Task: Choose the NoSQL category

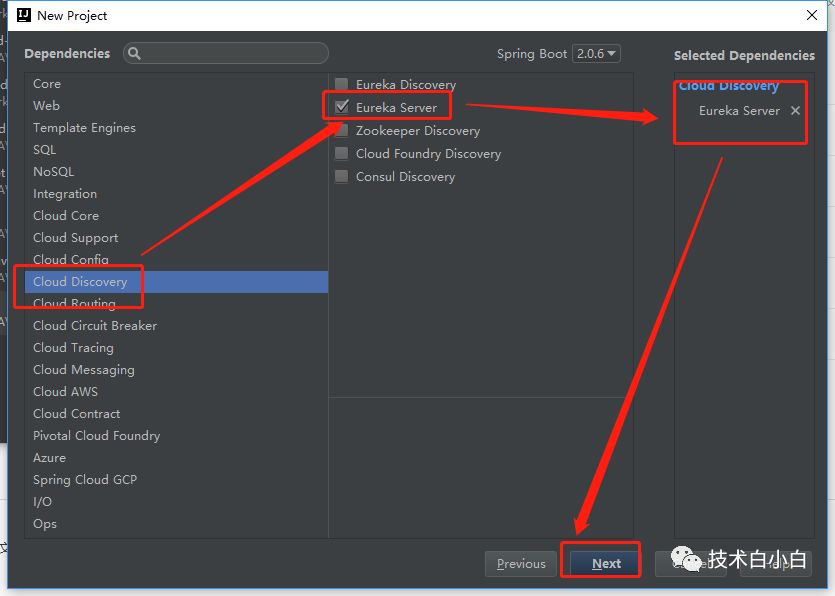Action: 176,172
